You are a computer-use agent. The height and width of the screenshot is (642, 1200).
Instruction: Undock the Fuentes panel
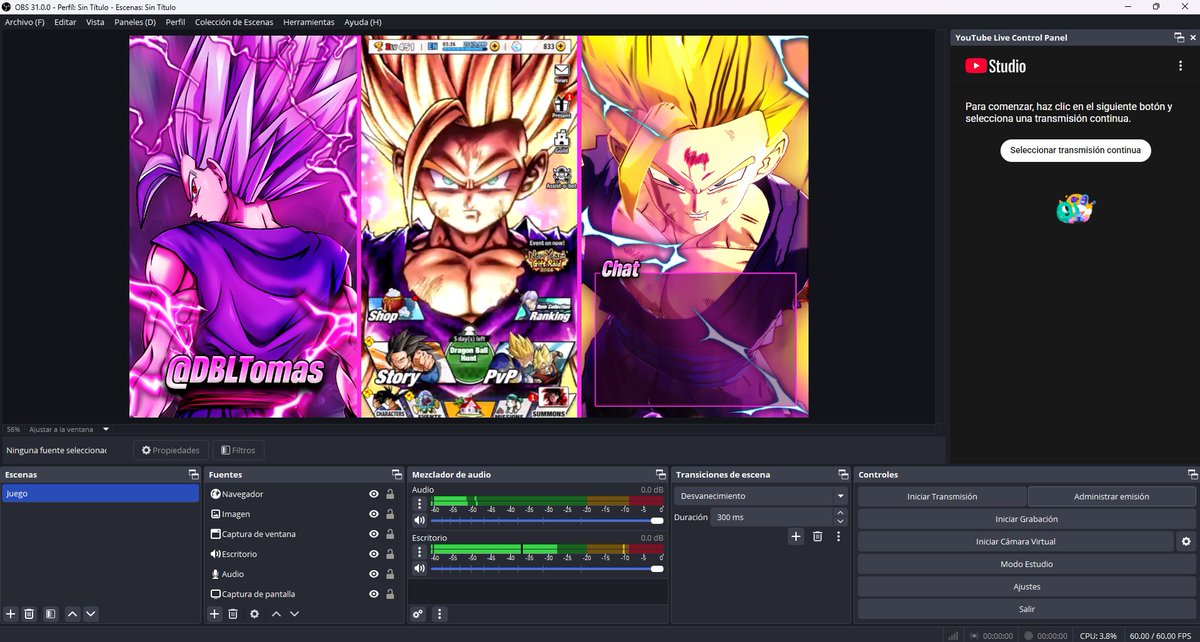click(396, 474)
